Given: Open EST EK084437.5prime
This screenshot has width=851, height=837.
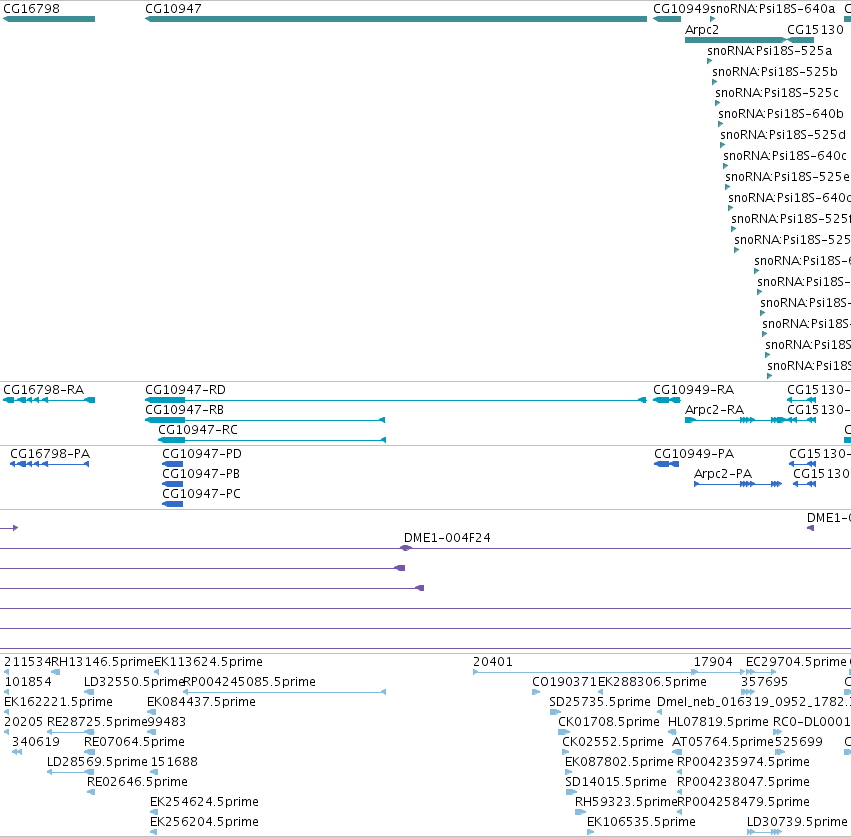Looking at the screenshot, I should pyautogui.click(x=201, y=702).
